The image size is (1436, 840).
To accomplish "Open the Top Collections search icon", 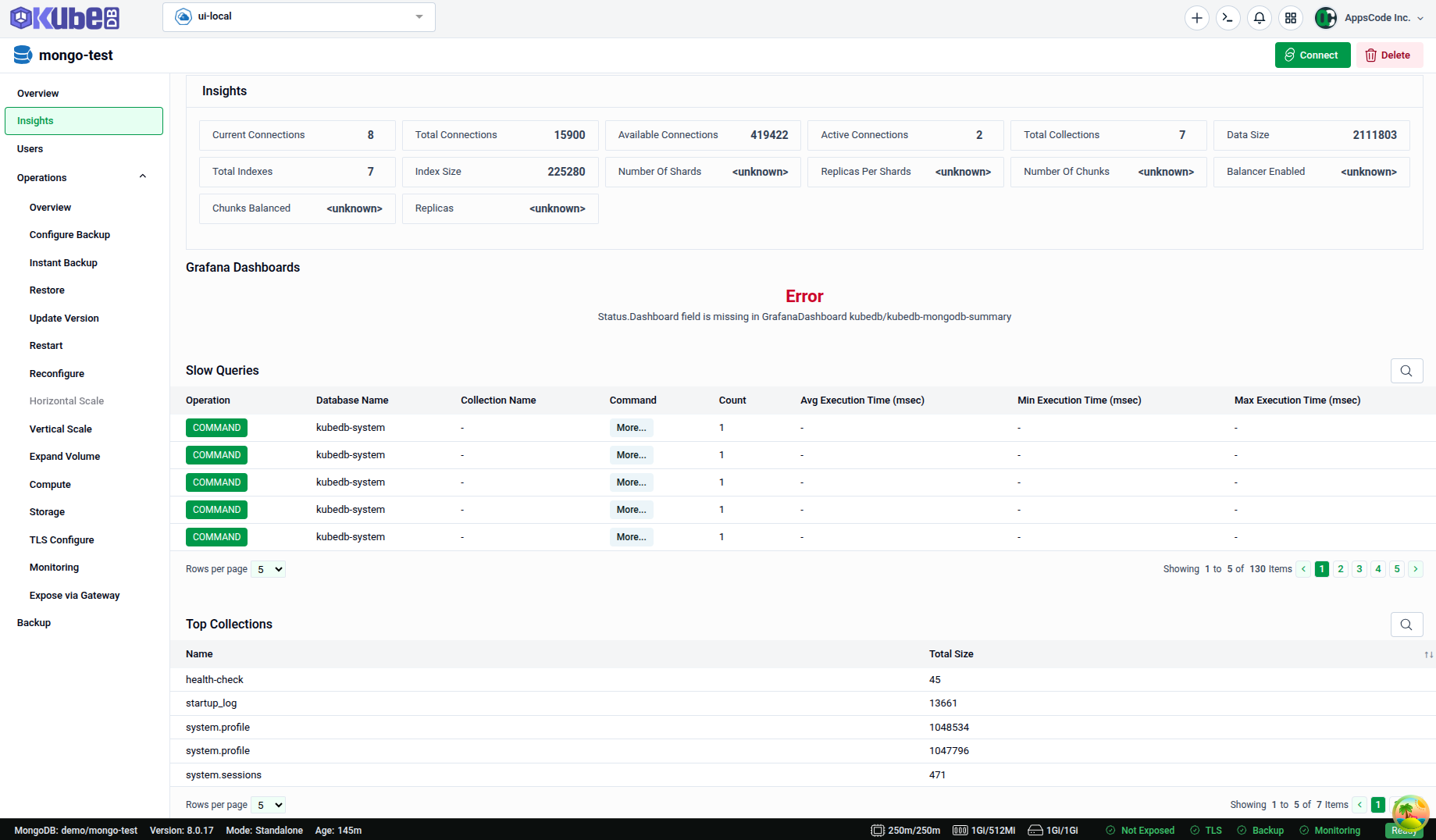I will pyautogui.click(x=1406, y=625).
